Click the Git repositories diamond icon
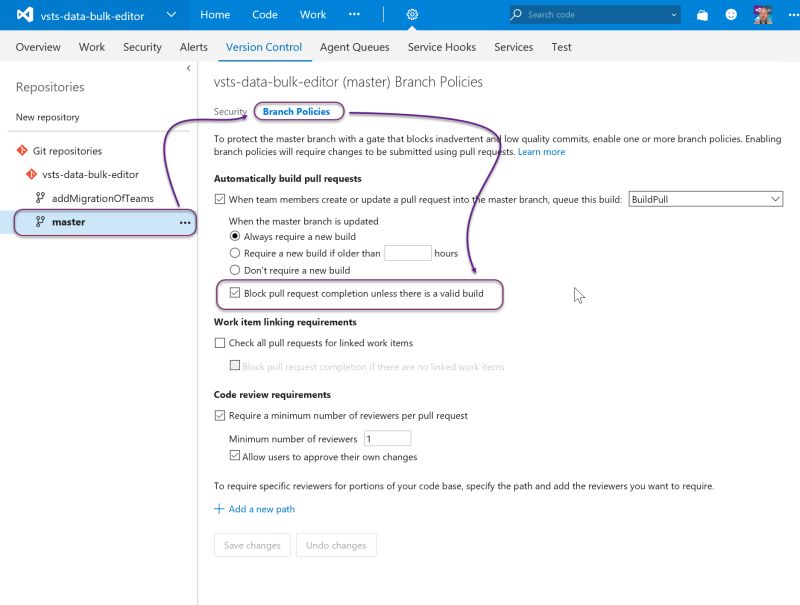Screen dimensions: 800x605 [22, 150]
